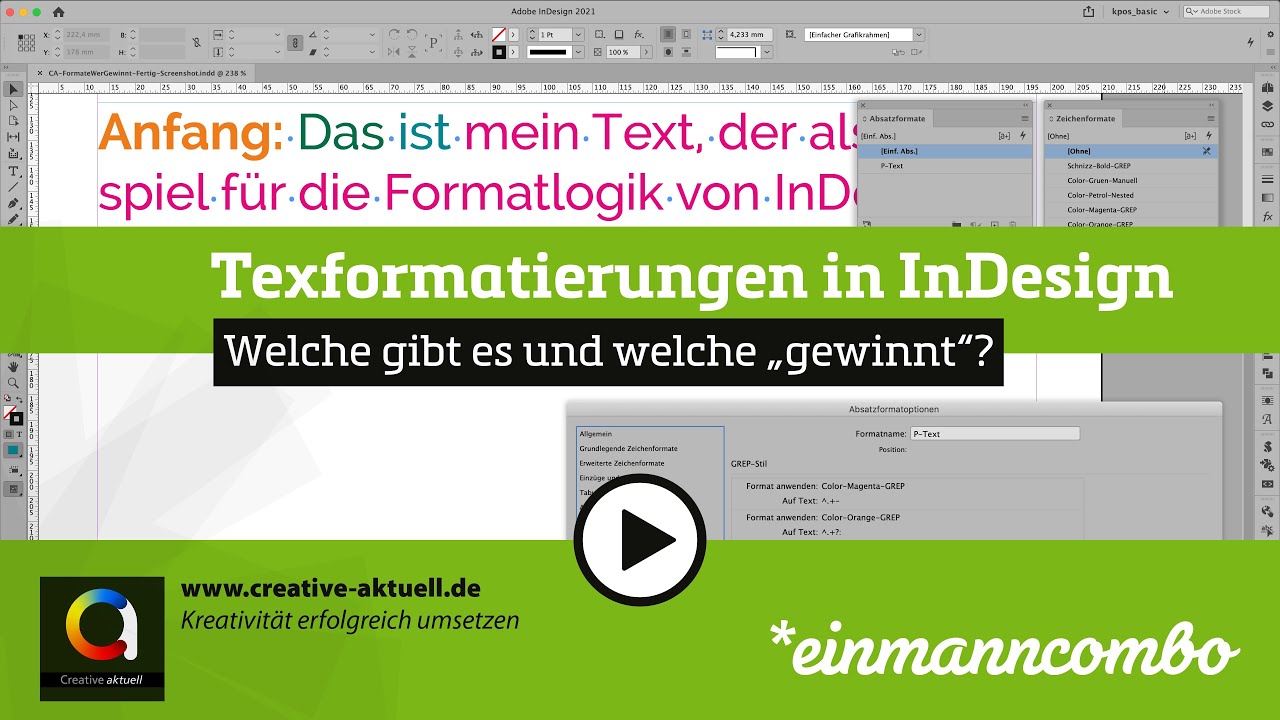Open the kpos_basic workspace switcher

click(1141, 12)
